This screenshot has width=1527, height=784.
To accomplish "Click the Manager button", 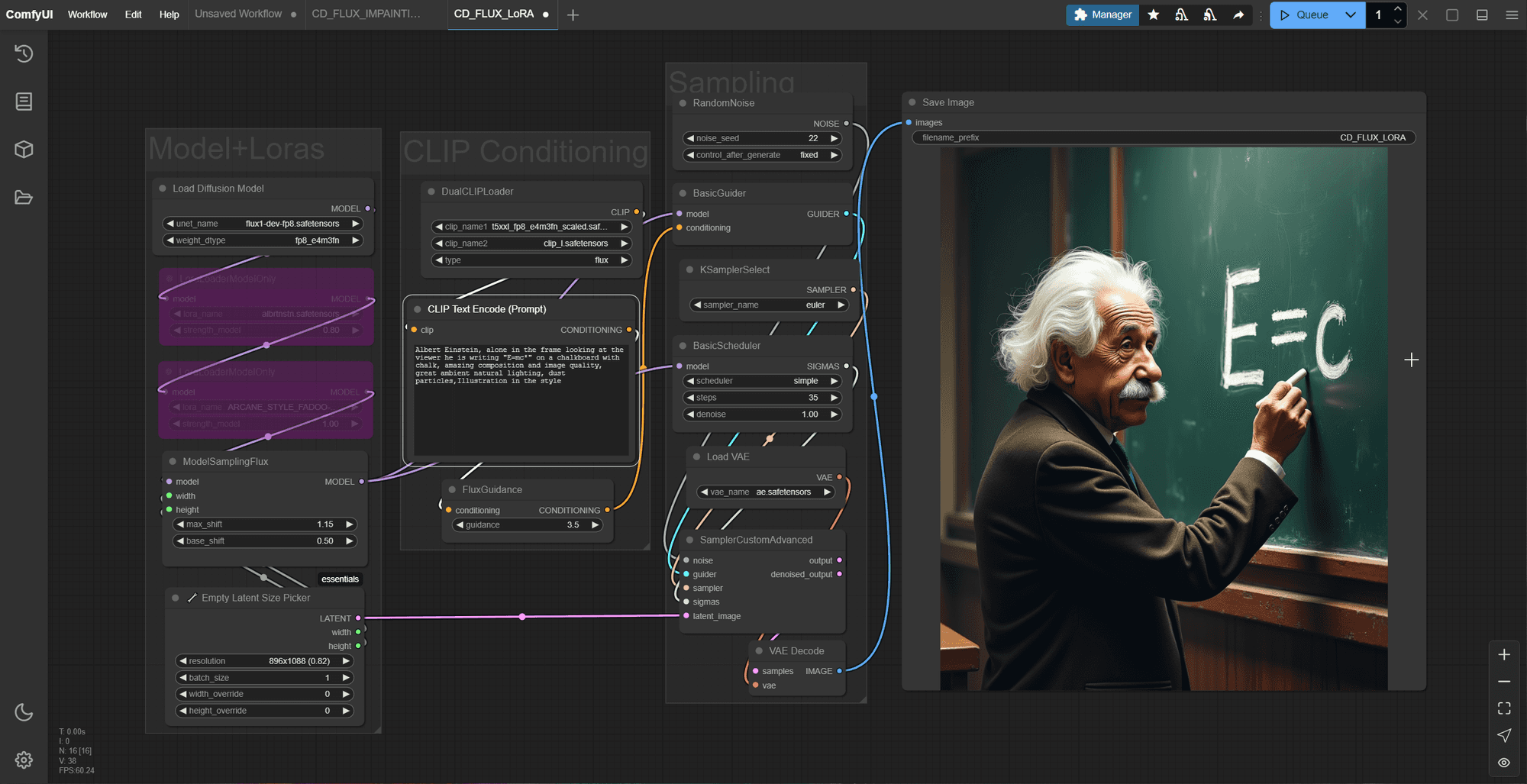I will click(1102, 15).
